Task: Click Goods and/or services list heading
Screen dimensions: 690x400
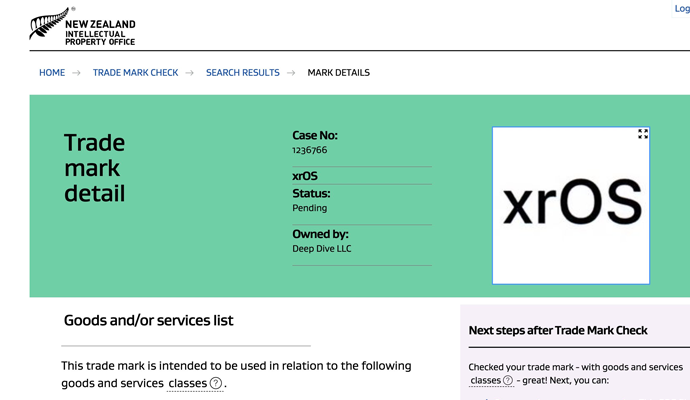Action: (x=149, y=320)
